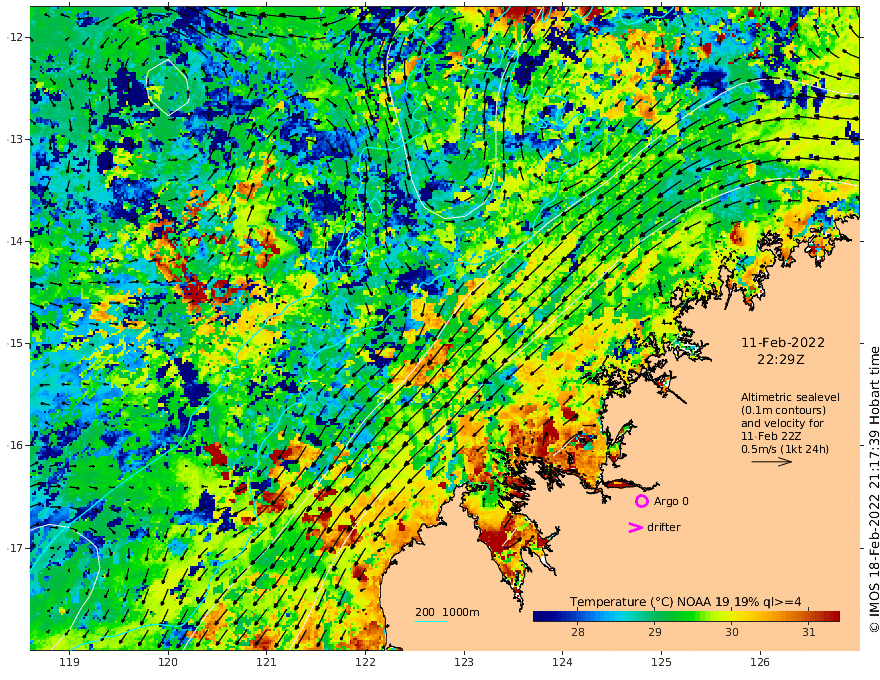Click latitude axis label -17

point(15,548)
